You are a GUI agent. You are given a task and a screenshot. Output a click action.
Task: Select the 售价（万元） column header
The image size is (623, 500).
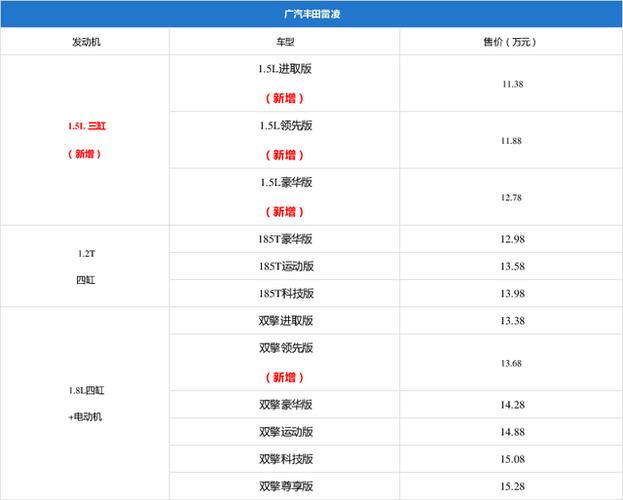[511, 42]
